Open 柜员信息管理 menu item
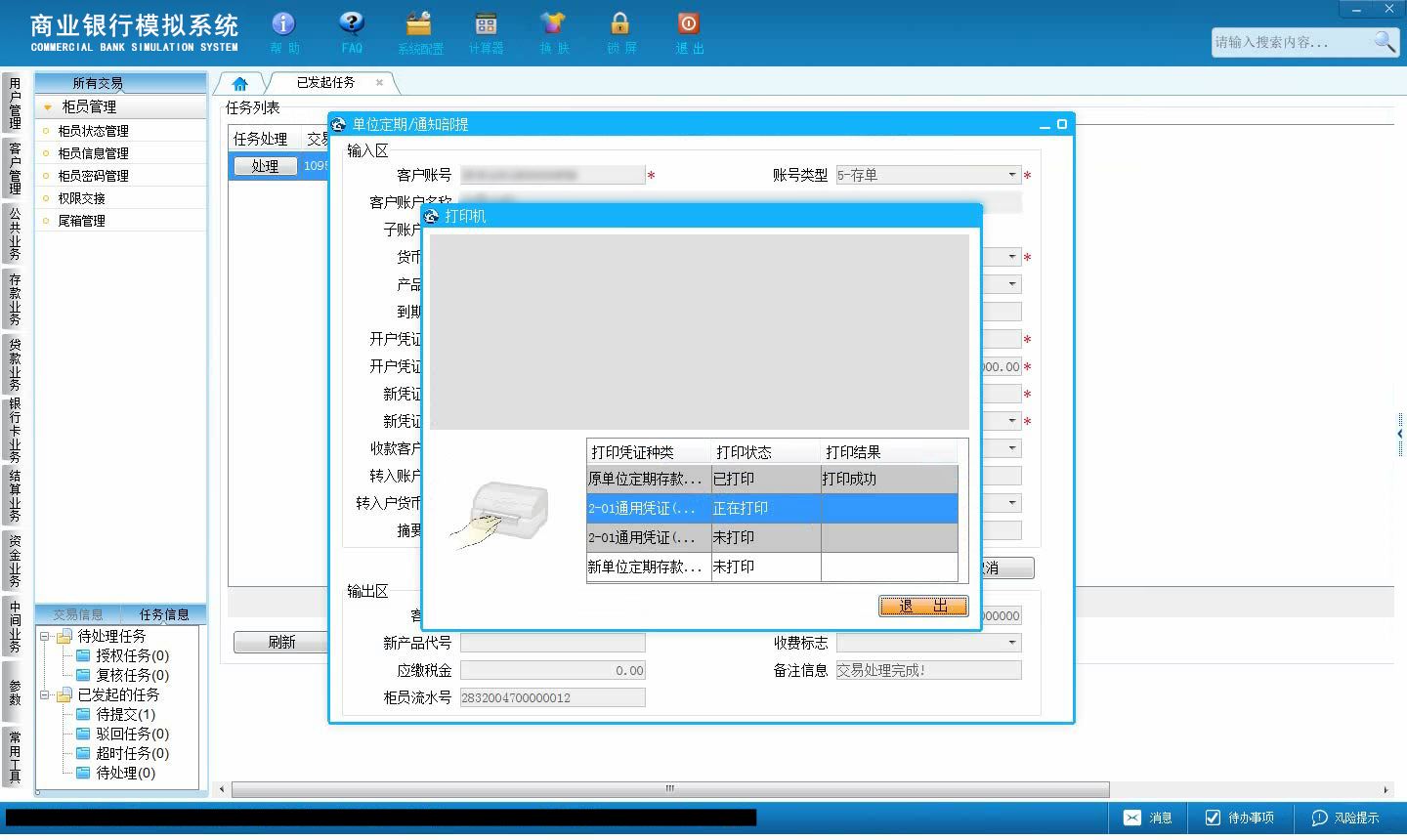 [x=93, y=153]
